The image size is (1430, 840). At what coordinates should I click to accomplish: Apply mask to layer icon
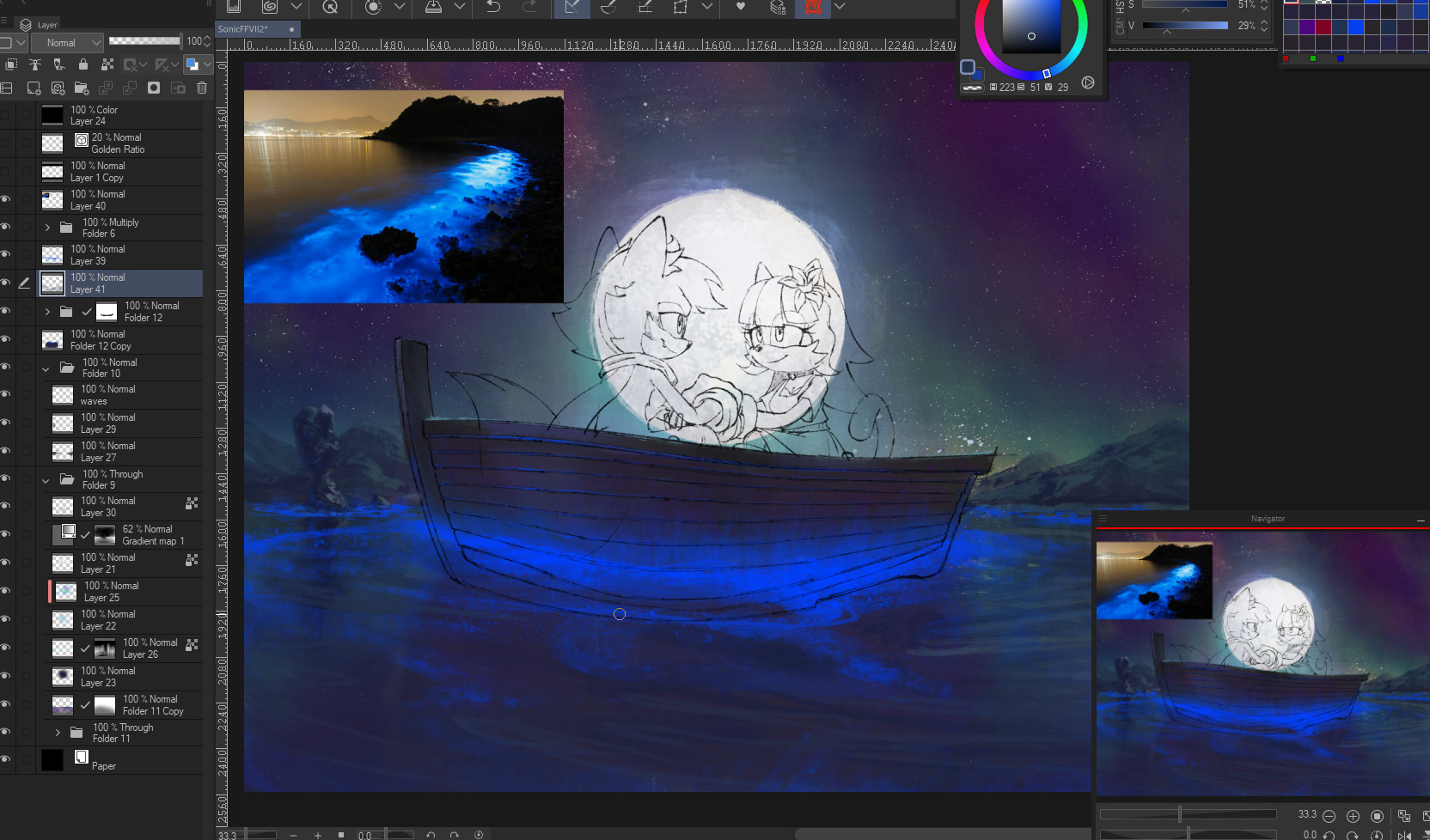[178, 88]
